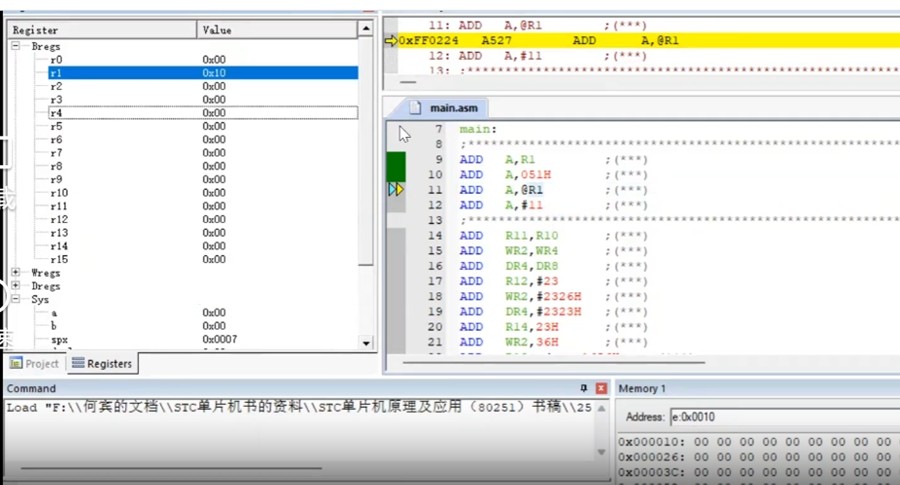Viewport: 900px width, 485px height.
Task: Click the registers panel scroll down arrow
Action: (366, 343)
